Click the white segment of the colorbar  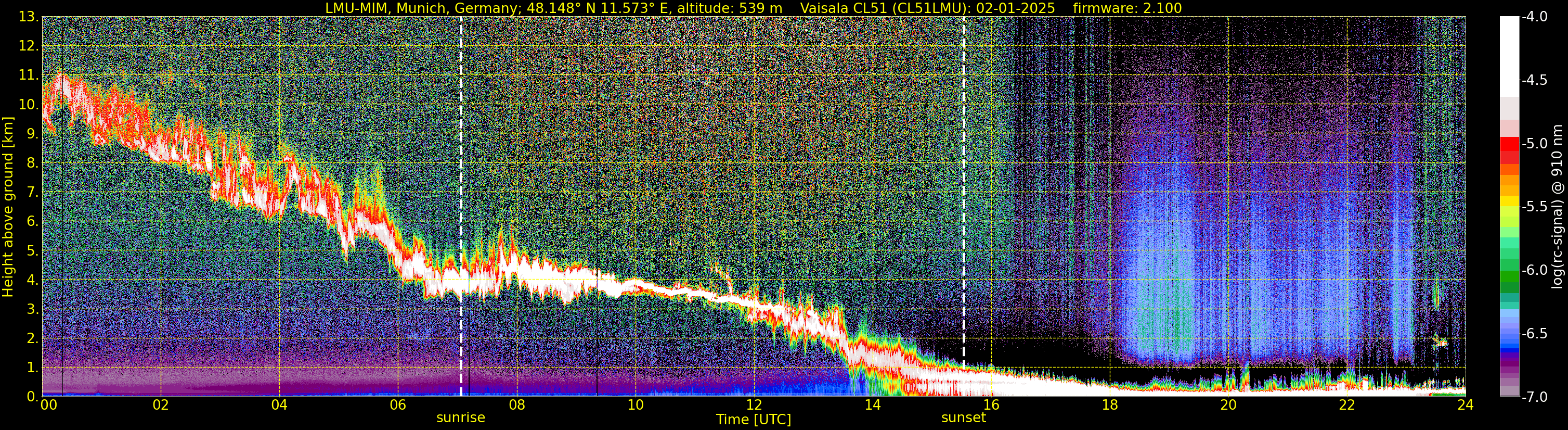click(1509, 57)
